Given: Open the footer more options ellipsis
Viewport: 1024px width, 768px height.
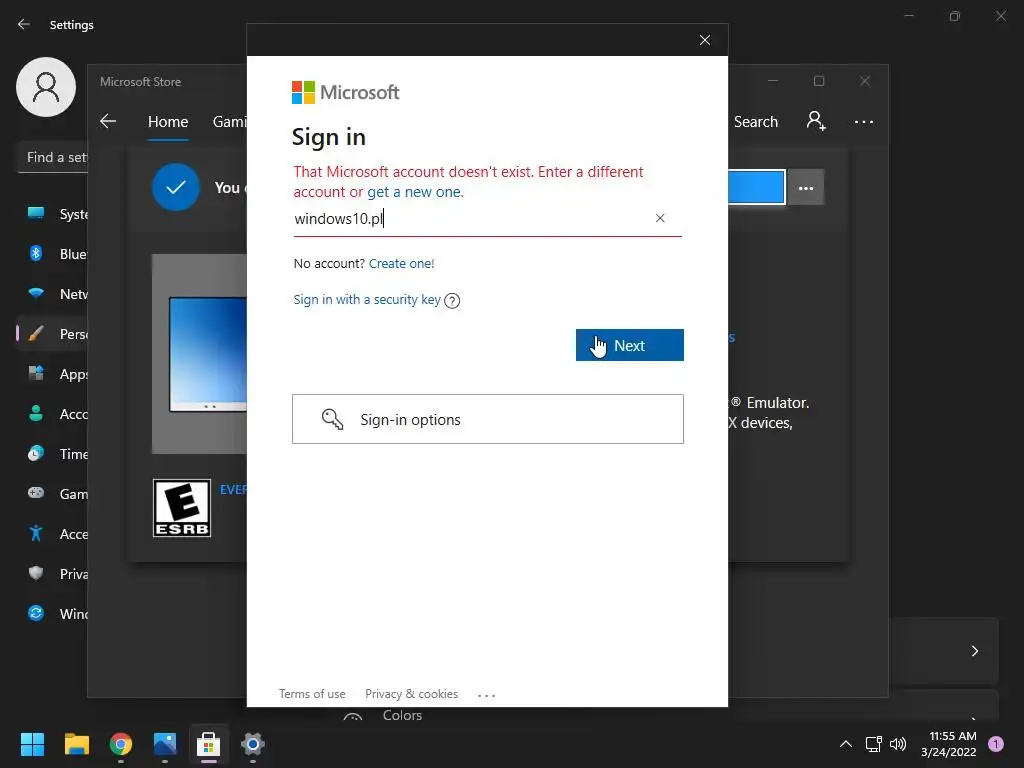Looking at the screenshot, I should tap(487, 696).
